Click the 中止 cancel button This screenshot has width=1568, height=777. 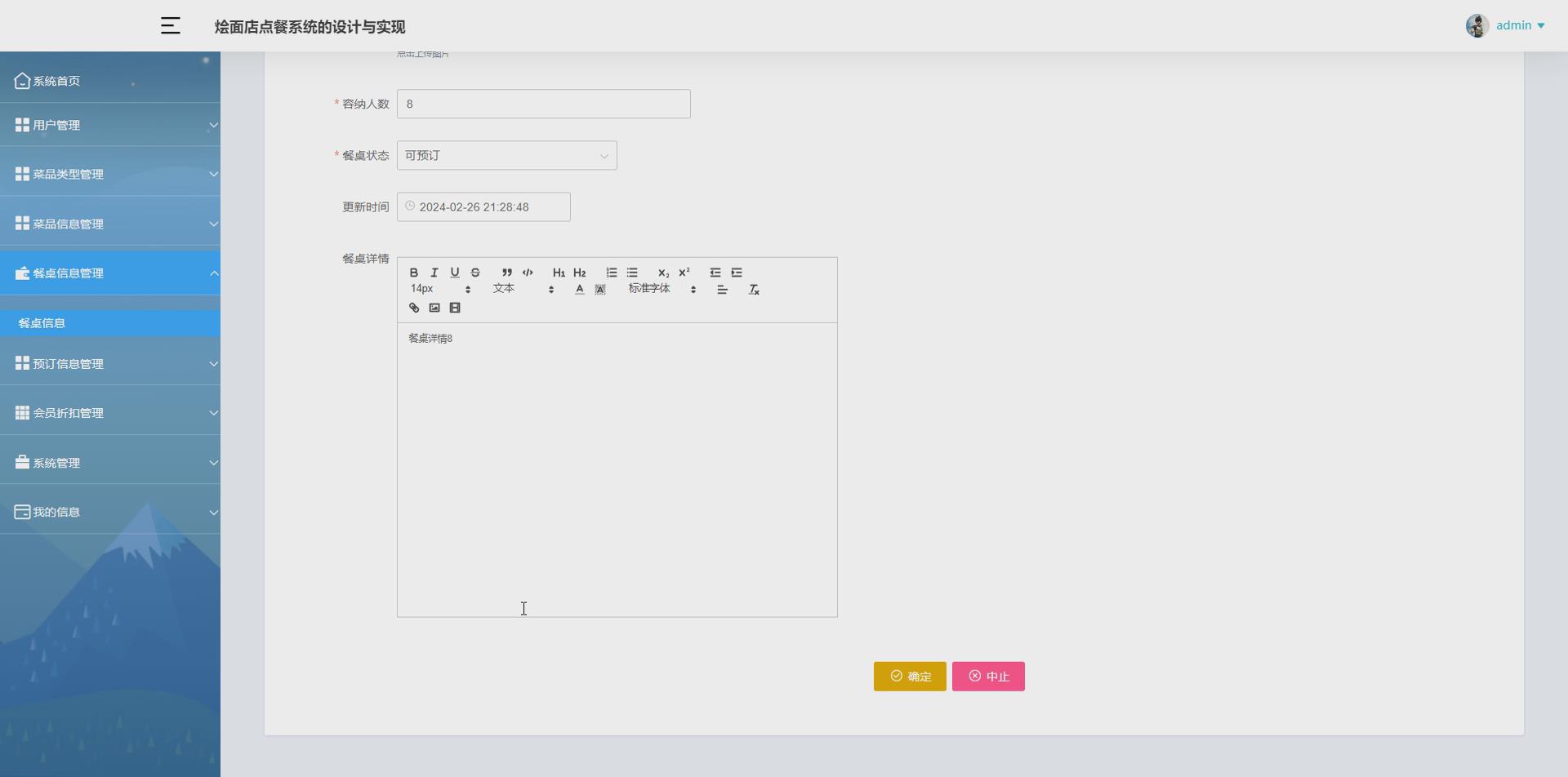coord(988,677)
